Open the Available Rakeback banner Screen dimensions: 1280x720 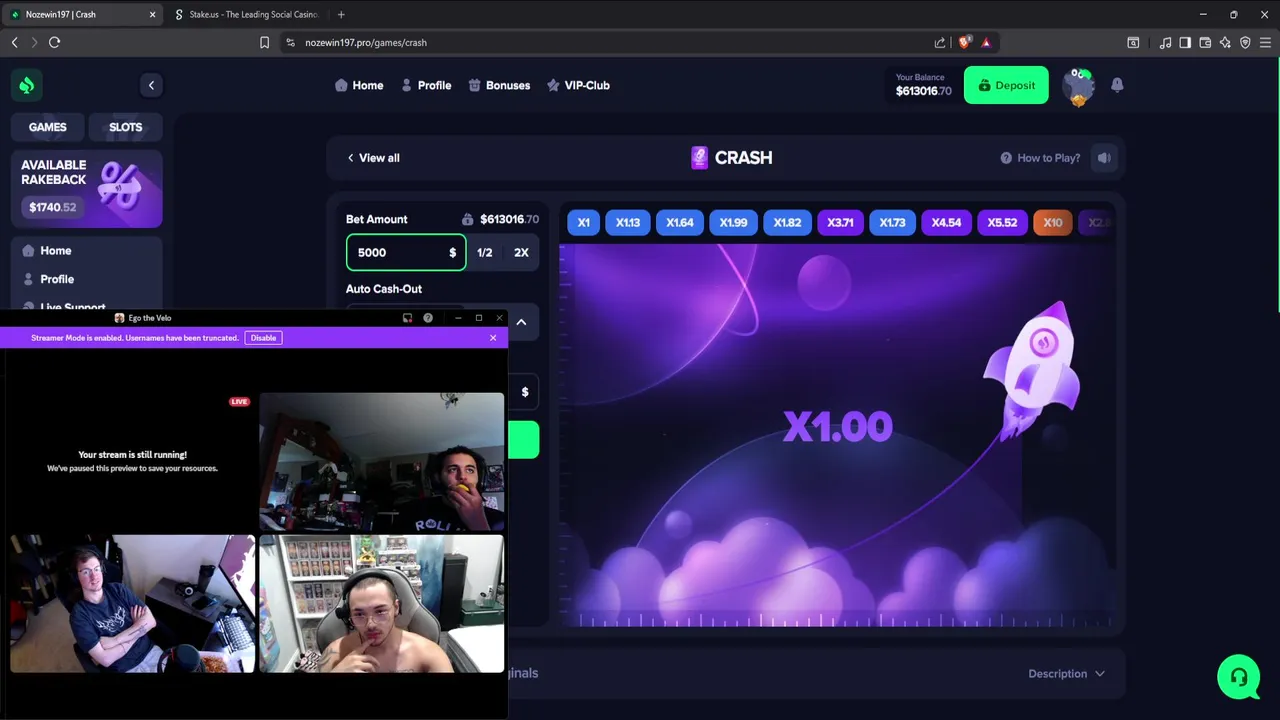[87, 188]
